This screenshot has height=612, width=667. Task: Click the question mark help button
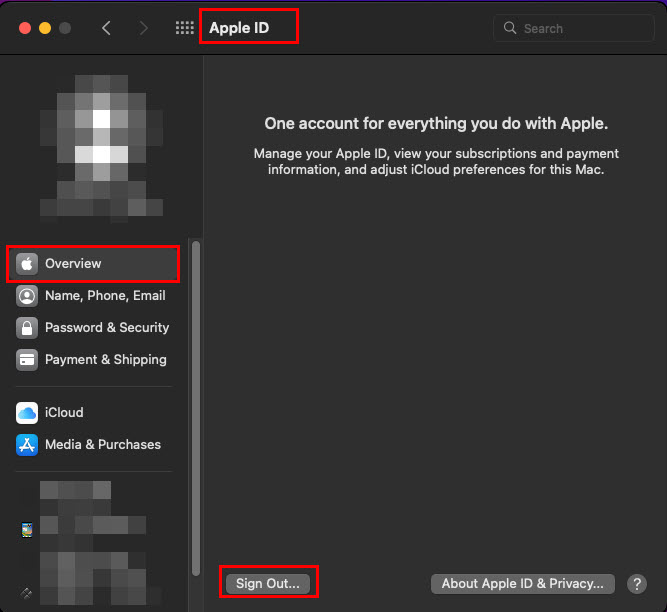click(637, 584)
